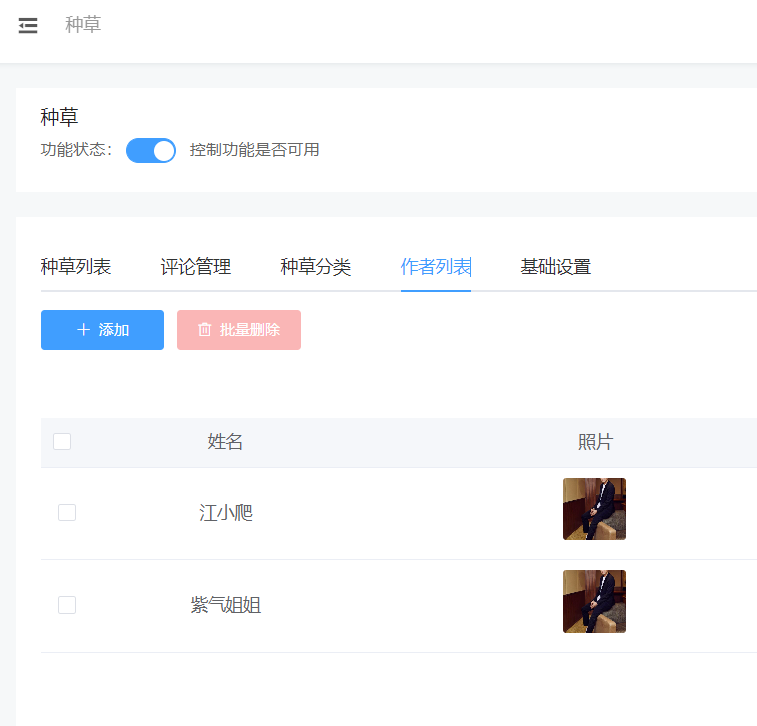Toggle the 功能状态 switch off
This screenshot has height=726, width=757.
click(x=151, y=150)
